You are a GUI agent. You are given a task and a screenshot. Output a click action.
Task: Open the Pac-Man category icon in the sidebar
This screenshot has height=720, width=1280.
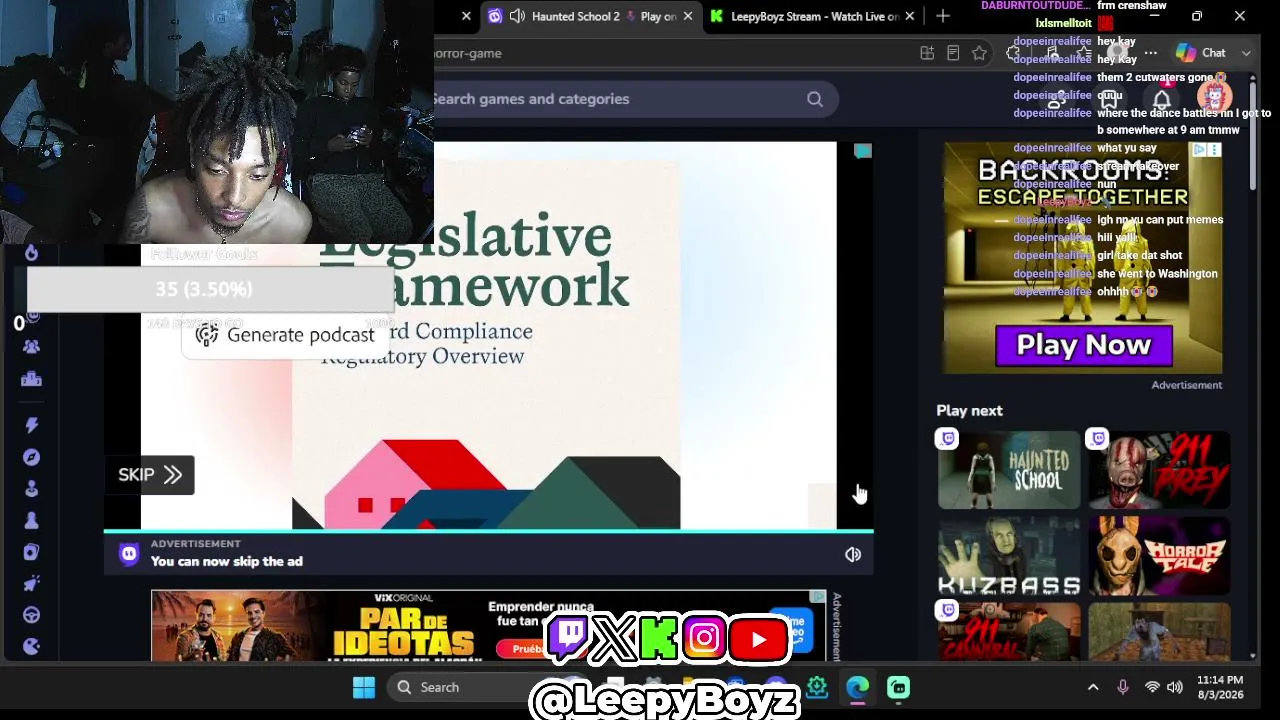coord(32,646)
